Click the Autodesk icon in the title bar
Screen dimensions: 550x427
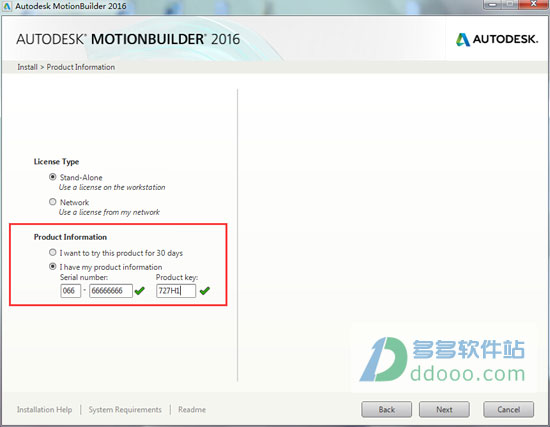[x=7, y=6]
